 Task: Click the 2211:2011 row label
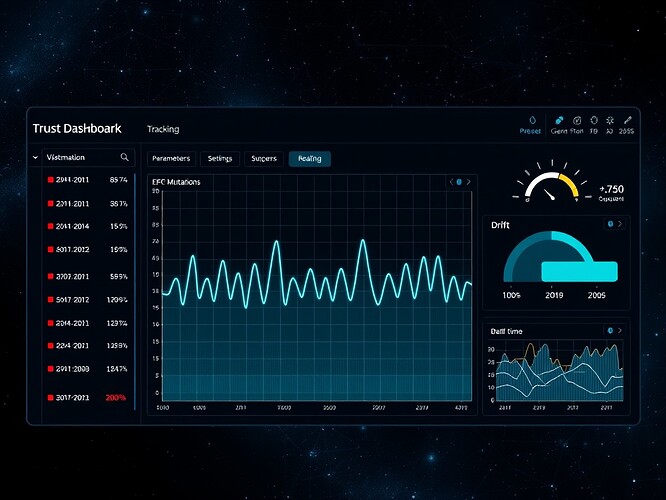tap(73, 204)
